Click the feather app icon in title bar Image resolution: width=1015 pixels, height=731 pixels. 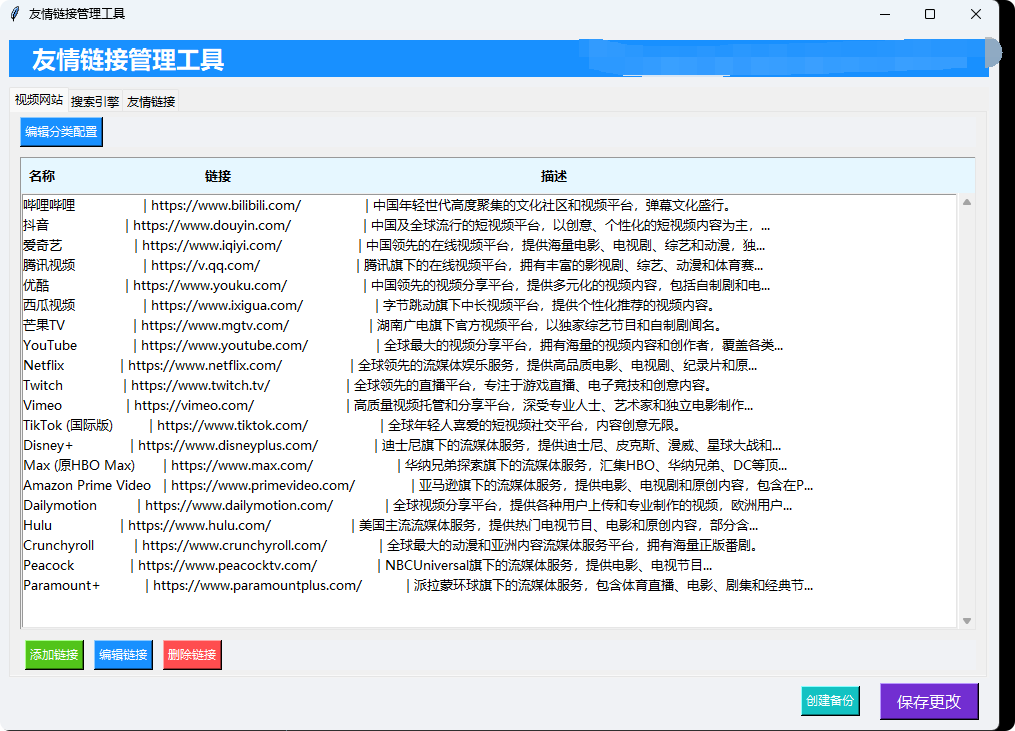pyautogui.click(x=15, y=14)
